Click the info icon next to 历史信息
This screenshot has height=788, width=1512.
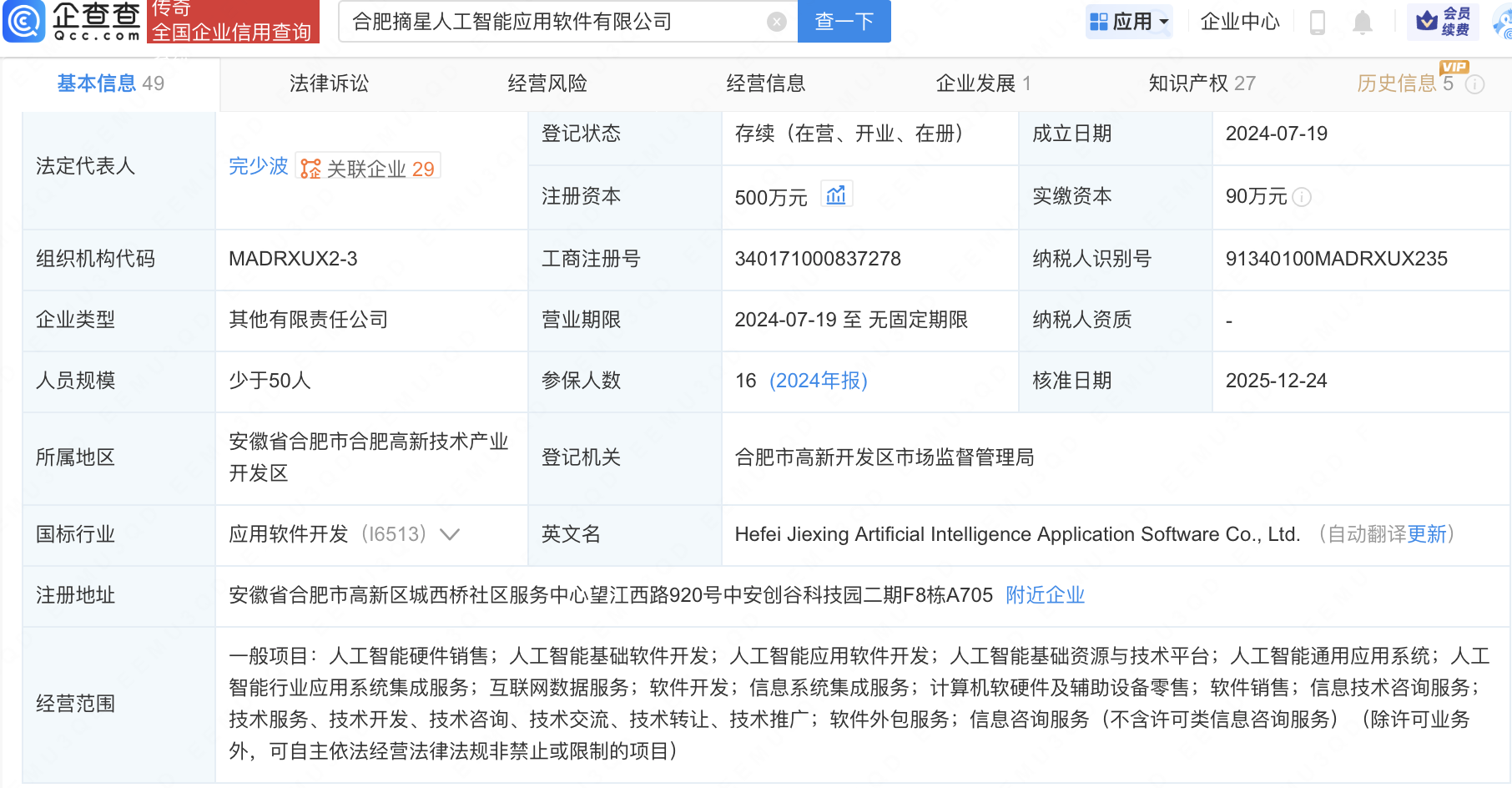click(x=1475, y=84)
